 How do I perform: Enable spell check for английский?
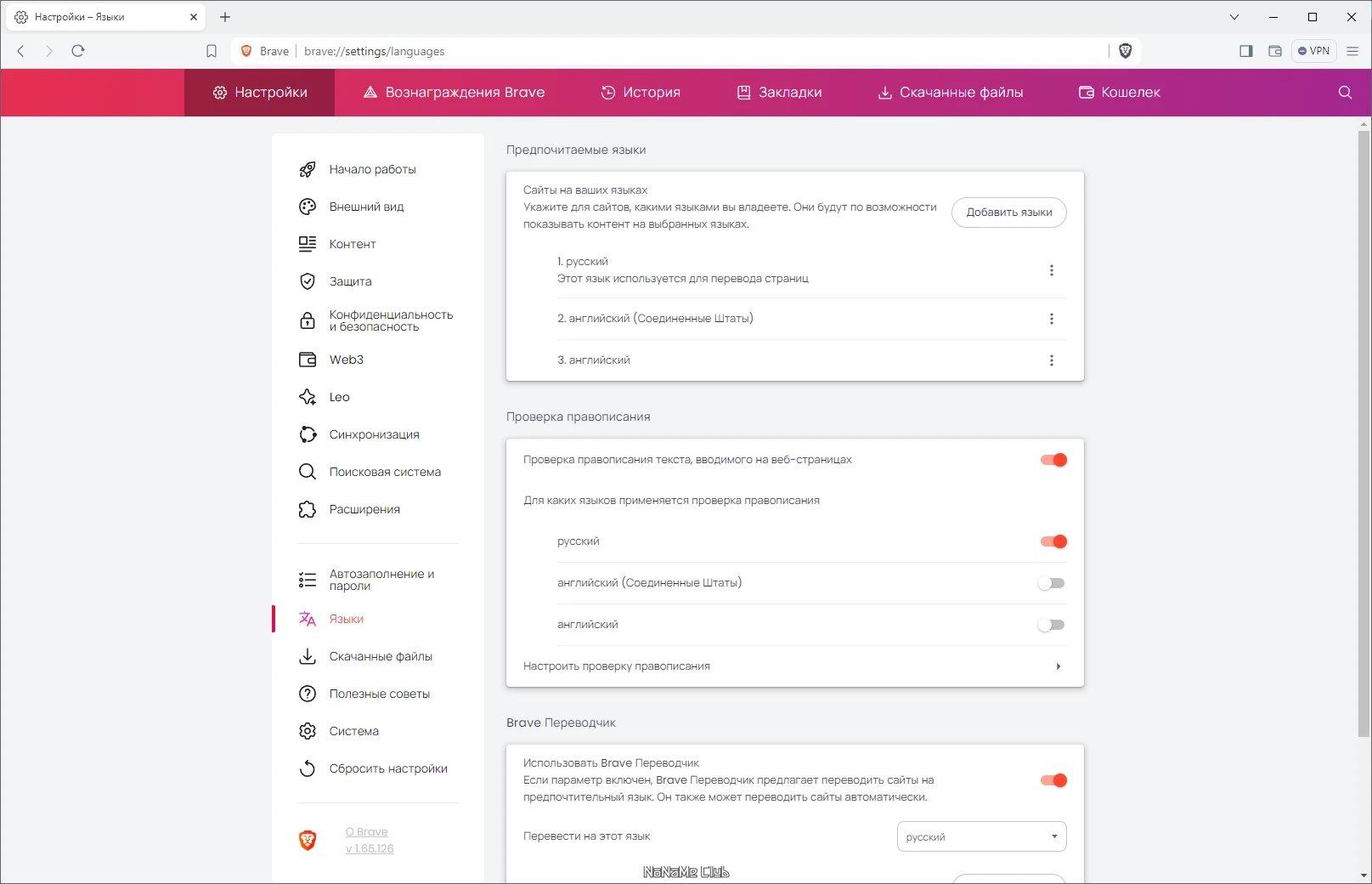[1052, 625]
